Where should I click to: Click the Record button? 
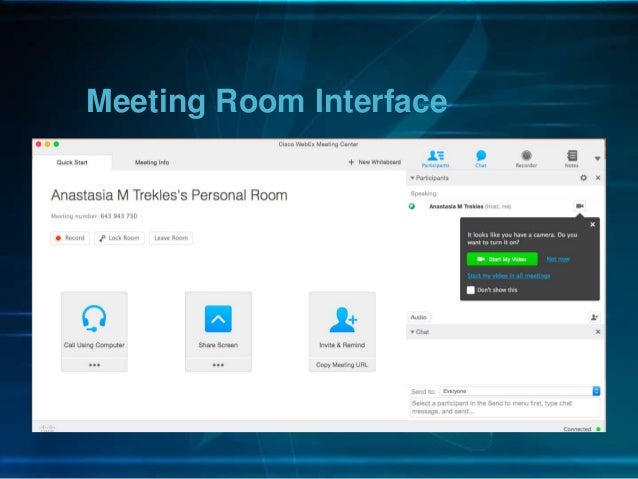tap(70, 238)
